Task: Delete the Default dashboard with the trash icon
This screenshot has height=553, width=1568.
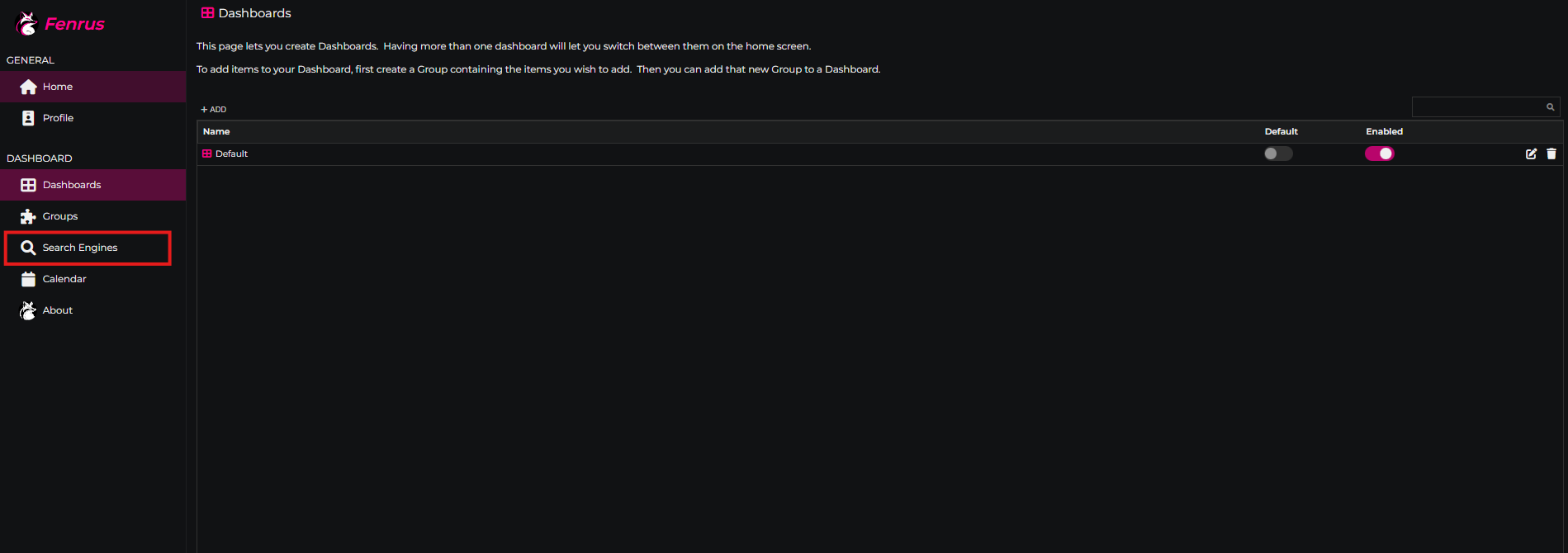Action: 1551,154
